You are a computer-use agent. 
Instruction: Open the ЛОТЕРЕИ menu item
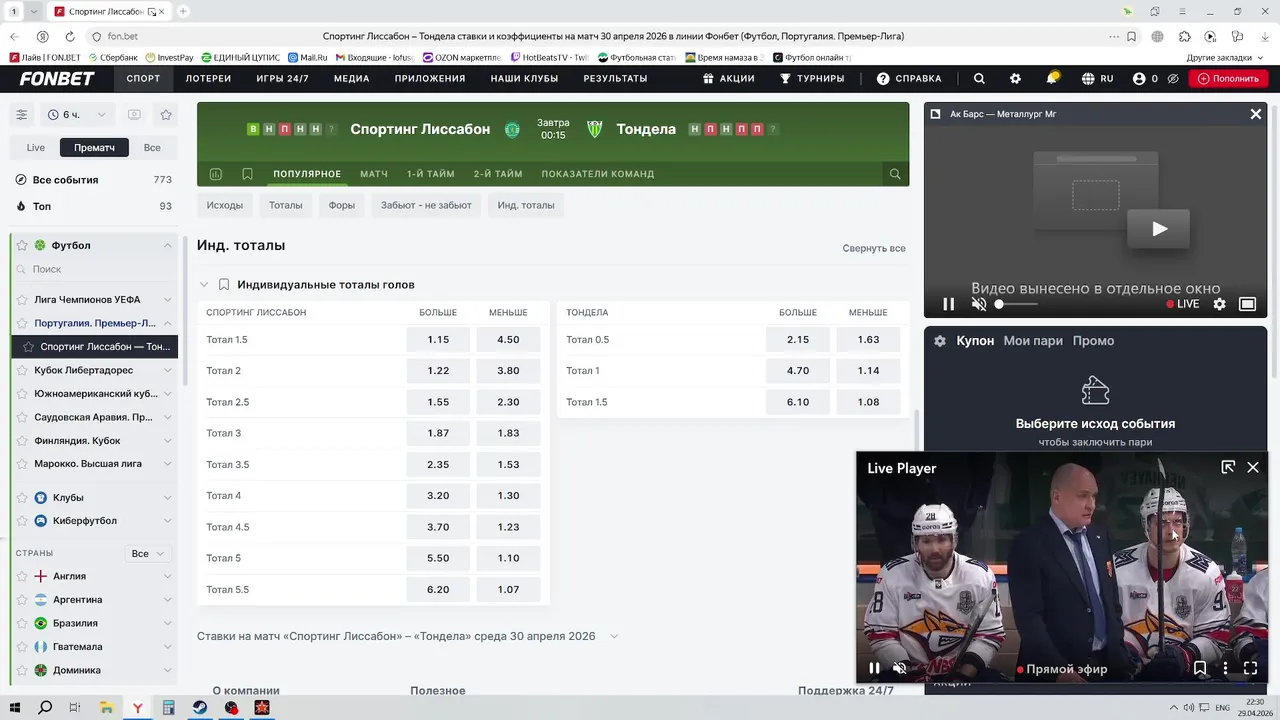[x=208, y=78]
